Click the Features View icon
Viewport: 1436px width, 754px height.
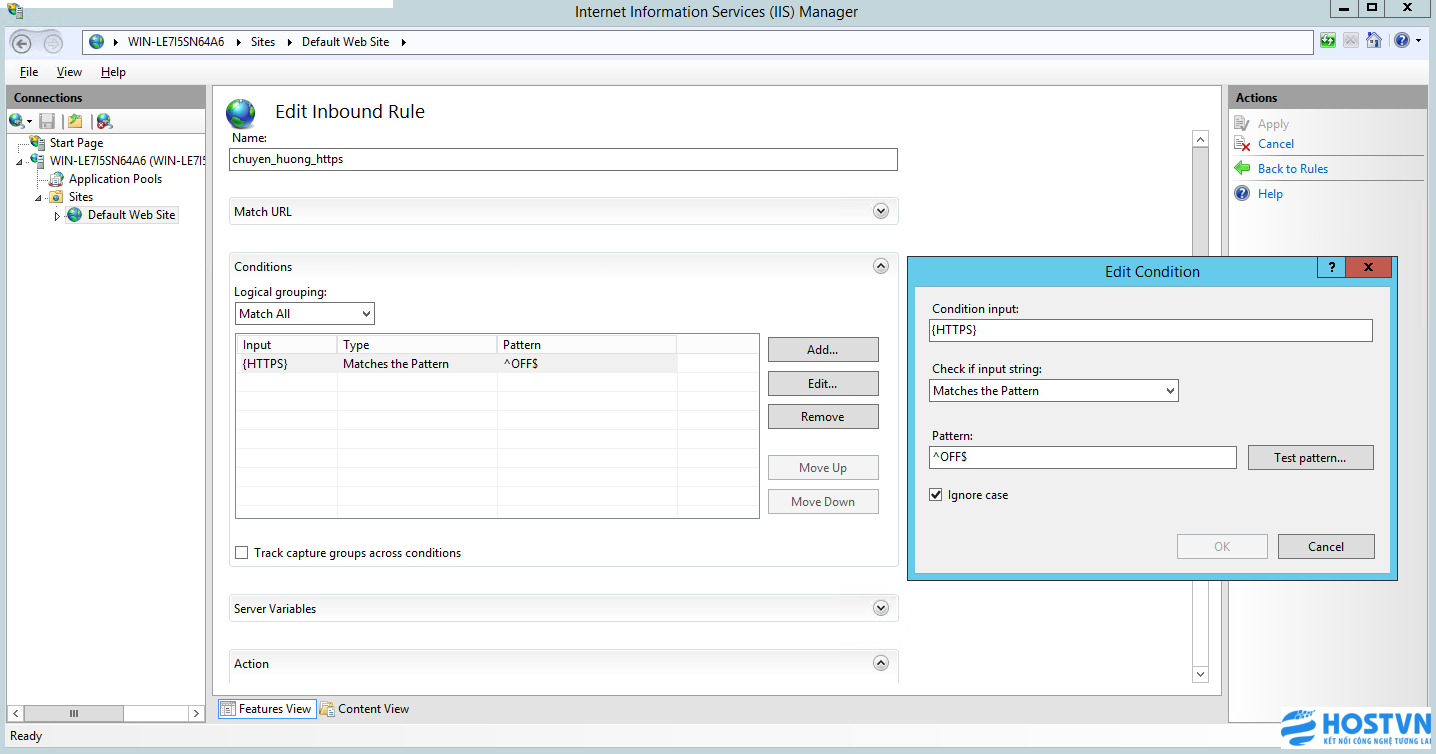pos(228,709)
